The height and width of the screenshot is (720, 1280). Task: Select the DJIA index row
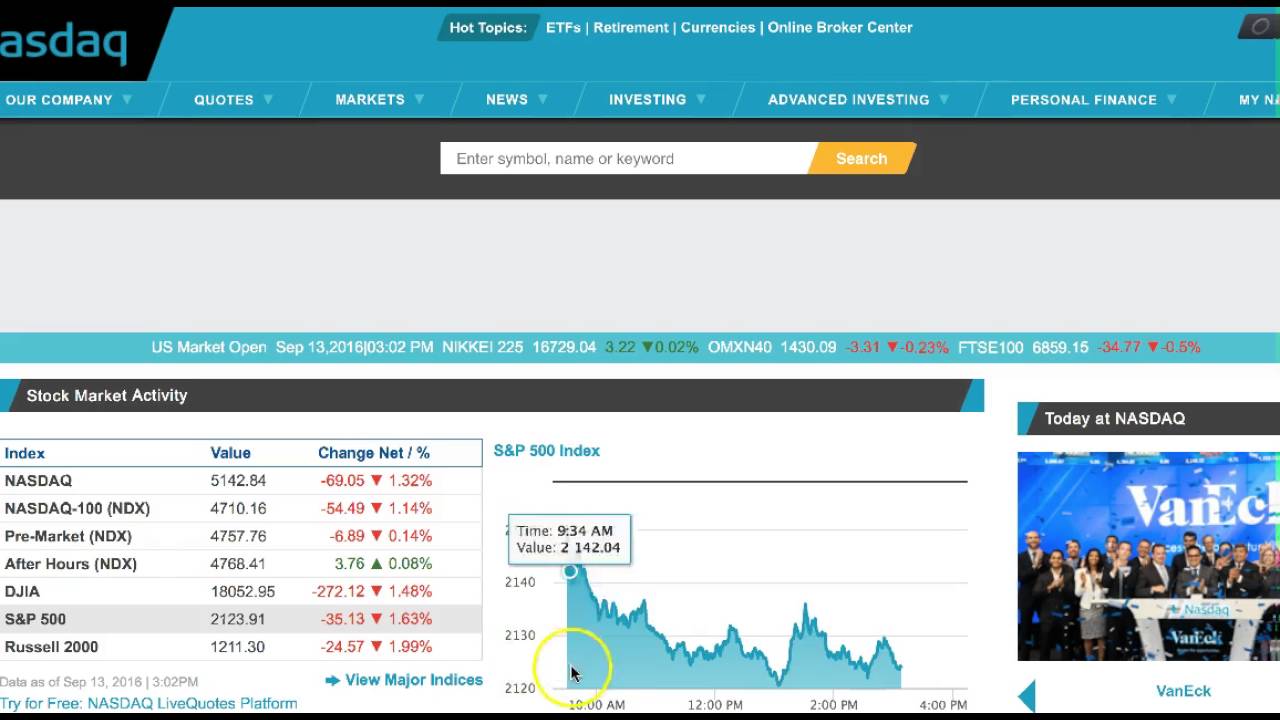click(241, 591)
